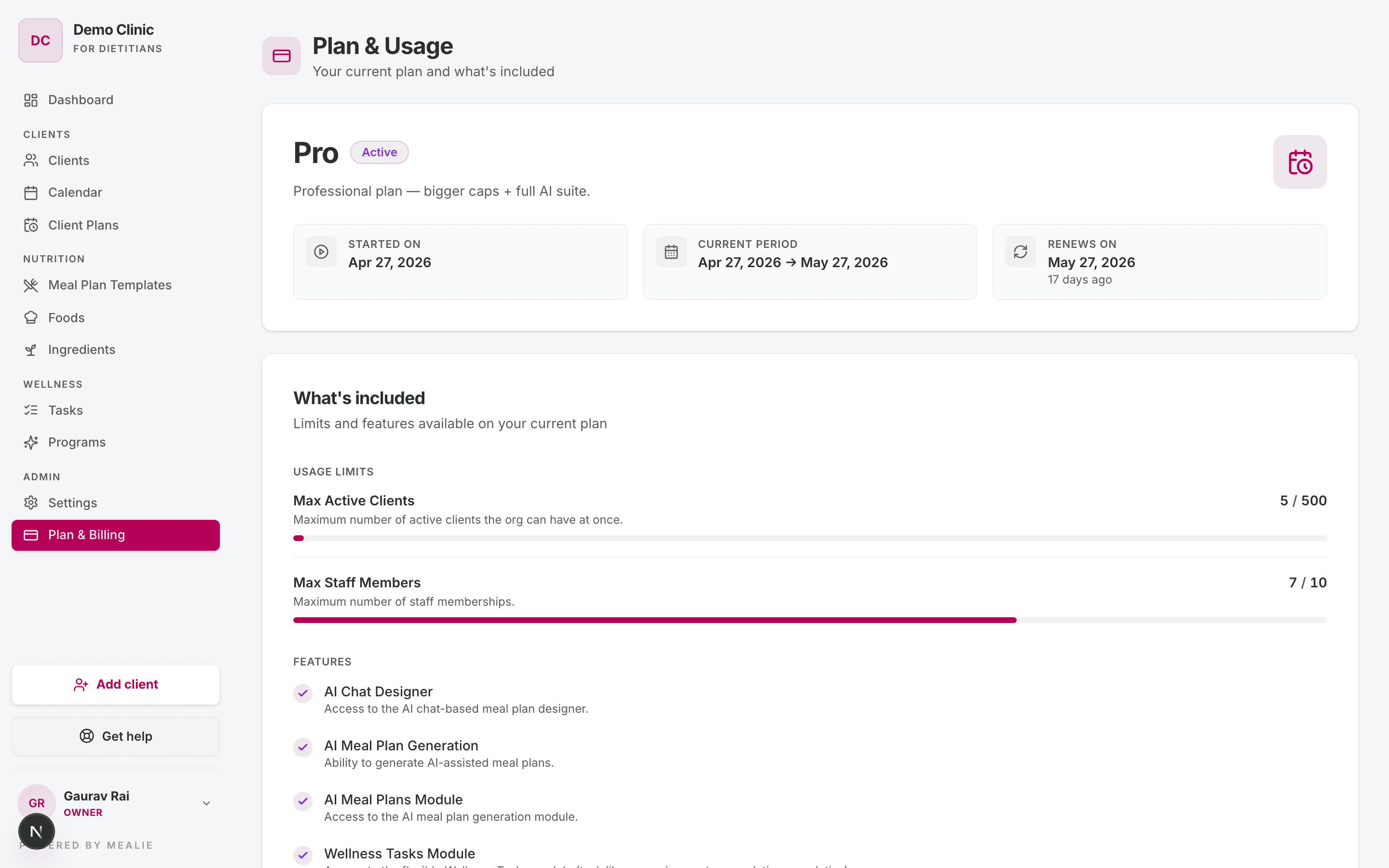
Task: Go to Clients in the sidebar
Action: point(115,161)
